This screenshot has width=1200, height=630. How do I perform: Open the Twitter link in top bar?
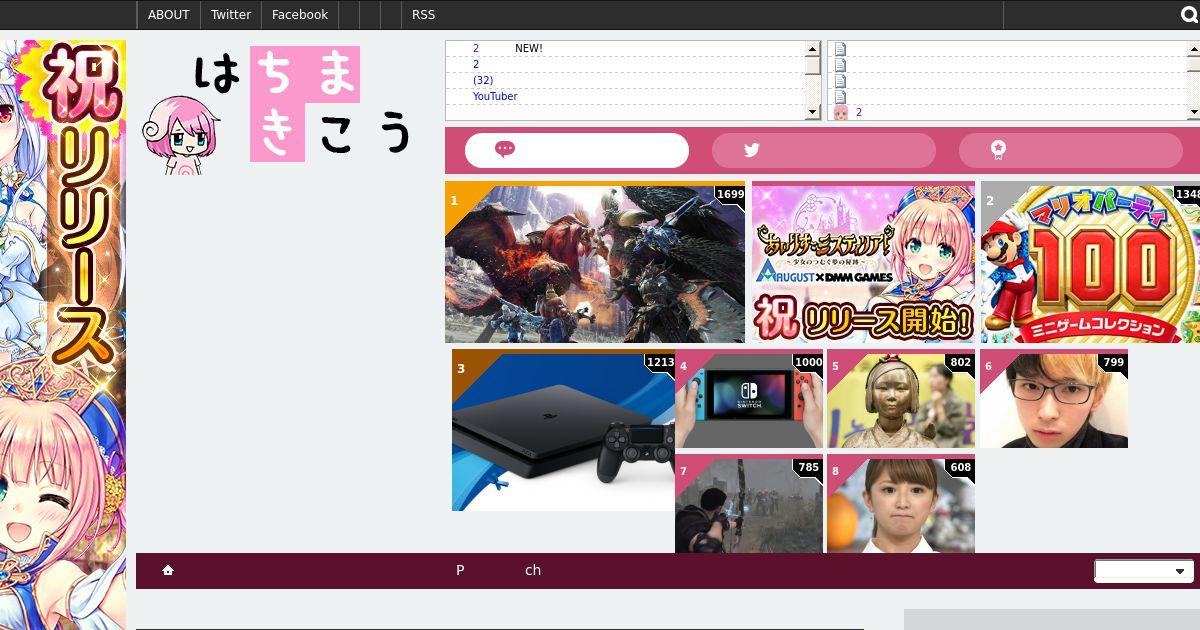pos(231,15)
